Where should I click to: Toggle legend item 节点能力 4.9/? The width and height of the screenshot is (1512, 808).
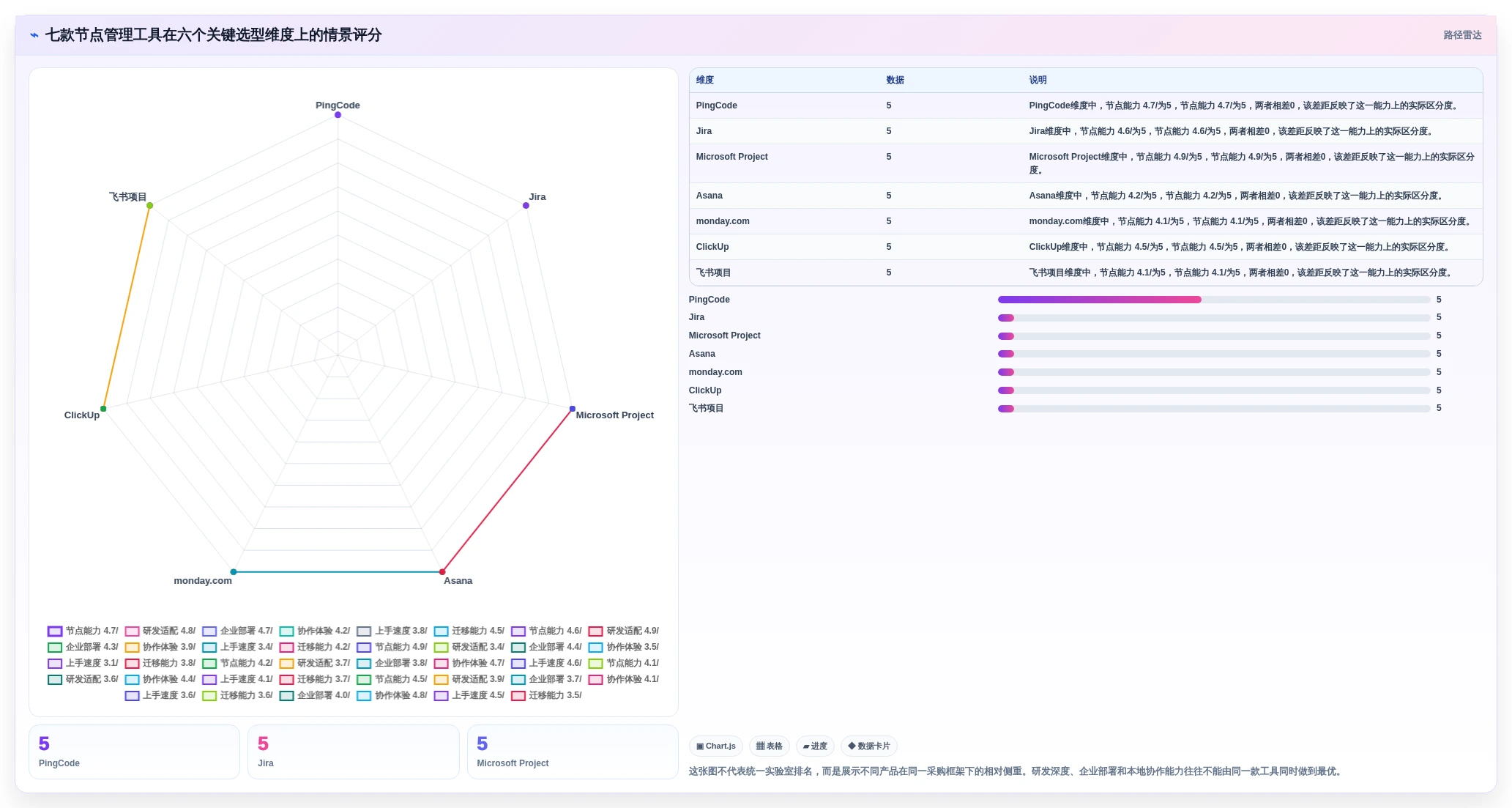(x=392, y=648)
